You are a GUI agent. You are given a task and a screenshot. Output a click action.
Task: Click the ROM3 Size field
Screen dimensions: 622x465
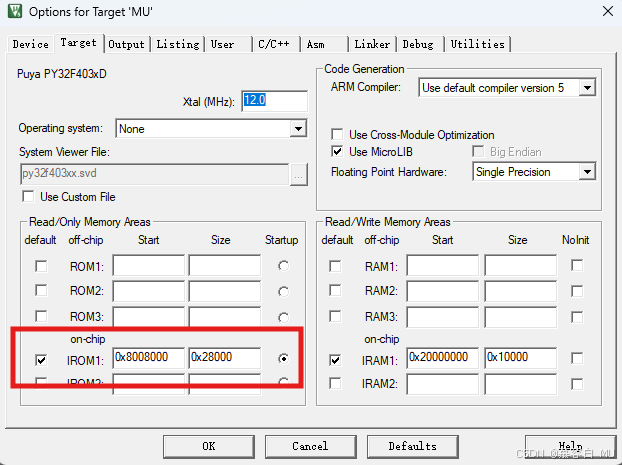225,316
